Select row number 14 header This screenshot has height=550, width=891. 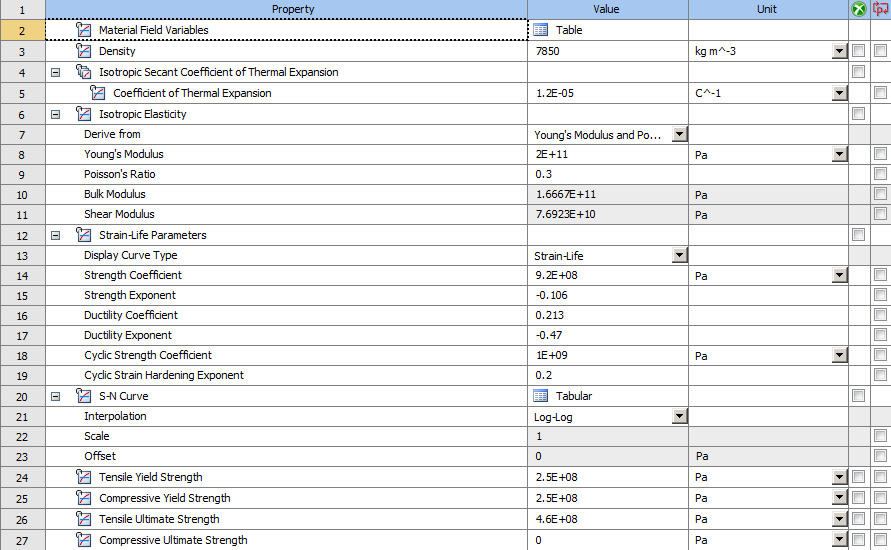tap(22, 275)
